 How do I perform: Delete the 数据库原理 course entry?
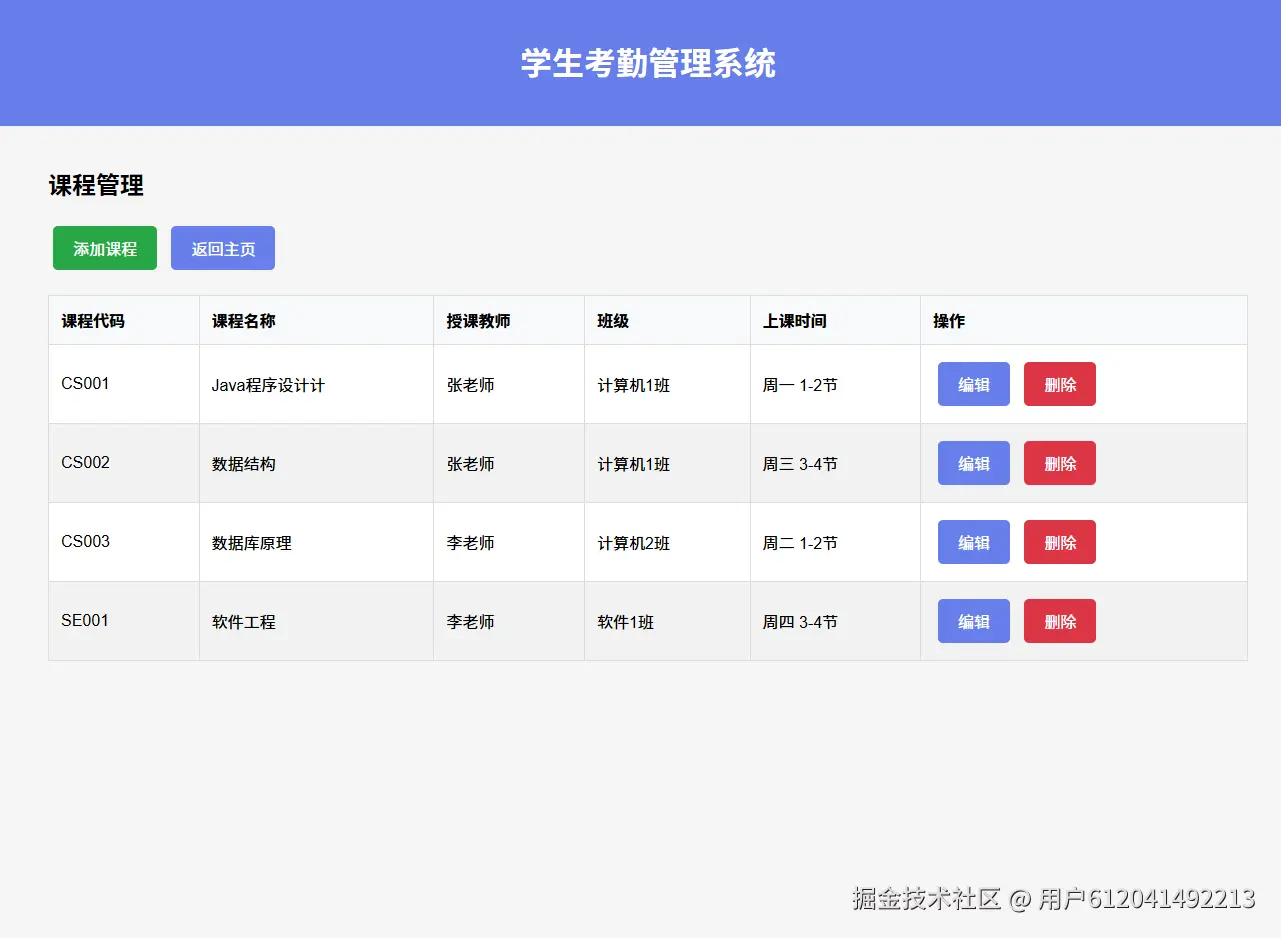click(1059, 542)
